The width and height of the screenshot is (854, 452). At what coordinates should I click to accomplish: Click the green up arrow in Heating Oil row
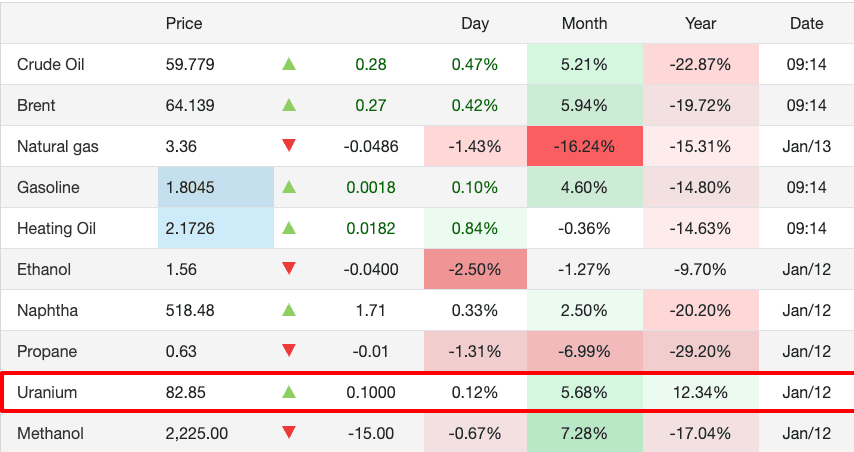point(289,228)
